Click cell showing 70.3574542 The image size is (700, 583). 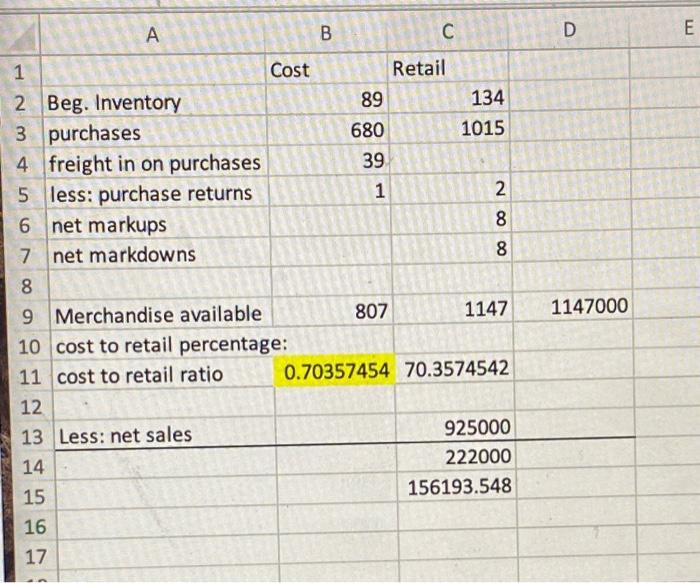[x=455, y=369]
